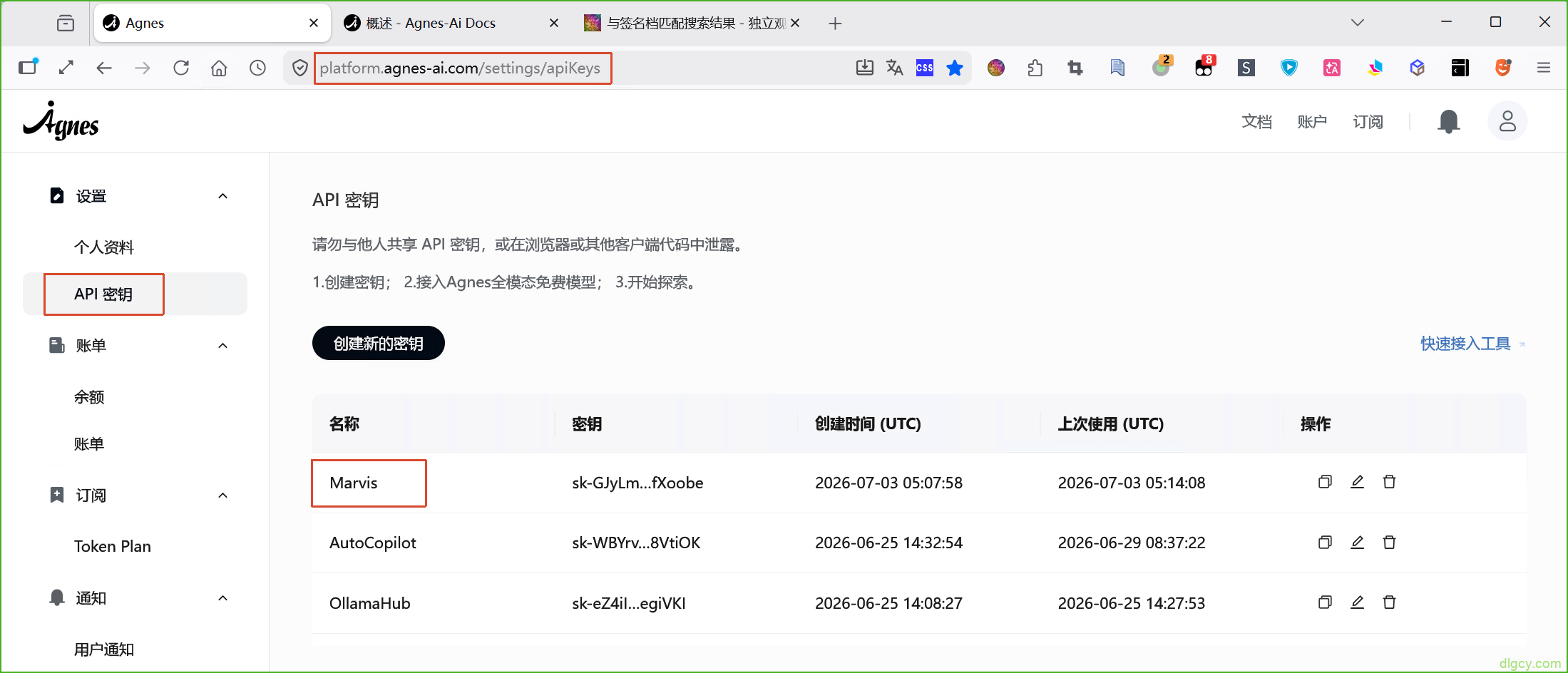Collapse the 设置 sidebar section
Screen dimensions: 1568x673
tap(222, 196)
